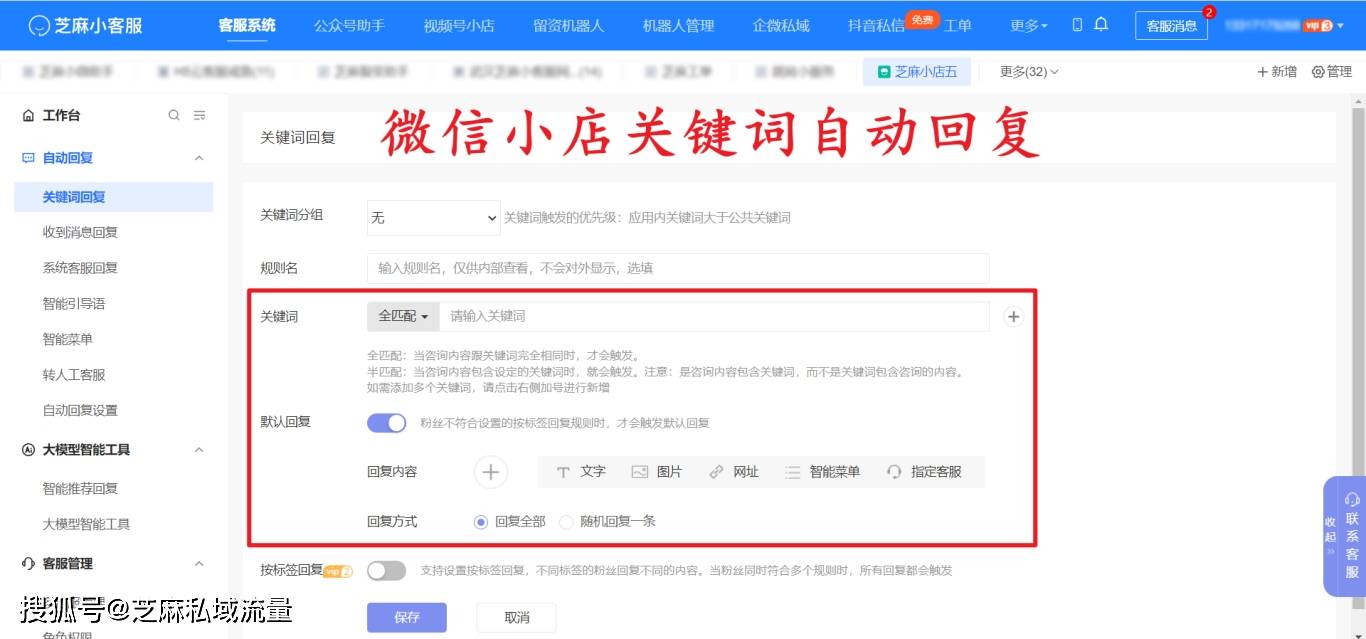Select 网址 link reply type
This screenshot has width=1366, height=639.
(x=734, y=472)
